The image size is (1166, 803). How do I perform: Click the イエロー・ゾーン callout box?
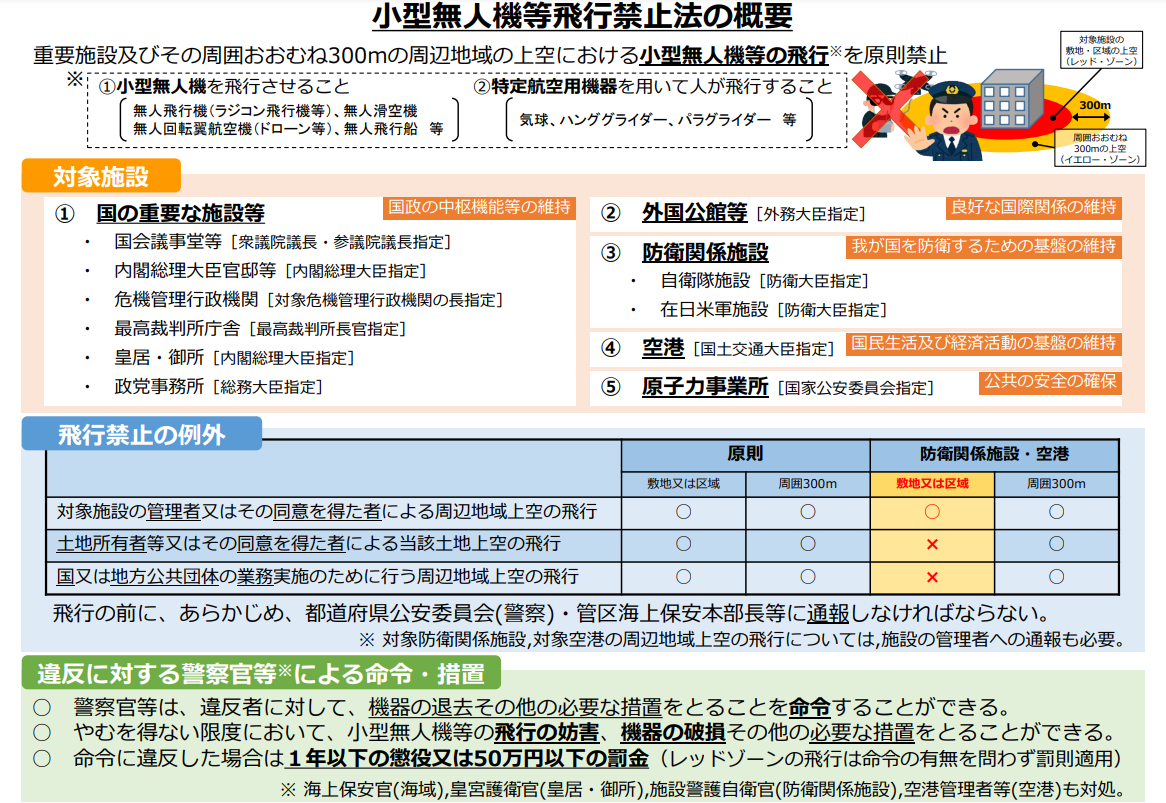[x=1101, y=147]
